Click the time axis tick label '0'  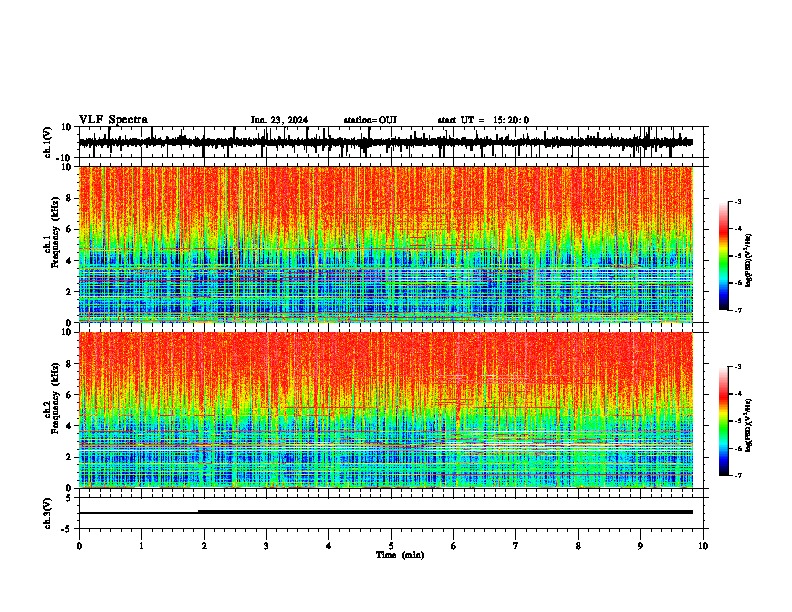click(79, 546)
